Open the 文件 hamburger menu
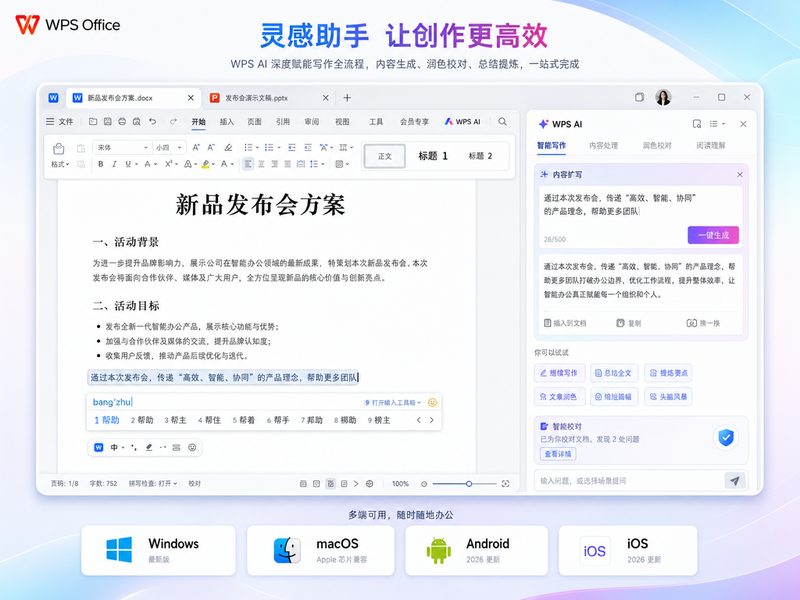 60,121
